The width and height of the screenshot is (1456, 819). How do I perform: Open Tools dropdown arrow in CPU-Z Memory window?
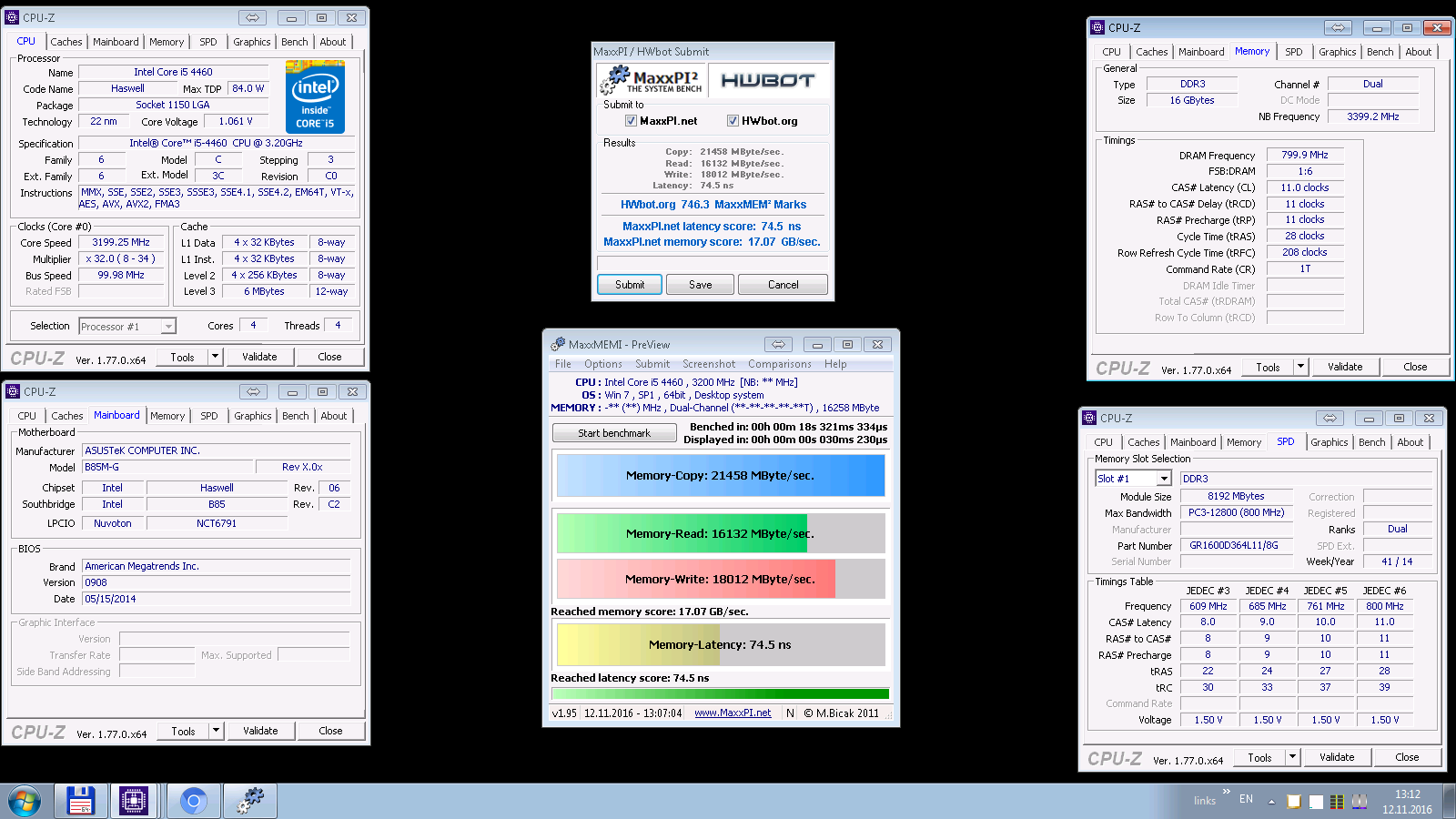click(1300, 367)
